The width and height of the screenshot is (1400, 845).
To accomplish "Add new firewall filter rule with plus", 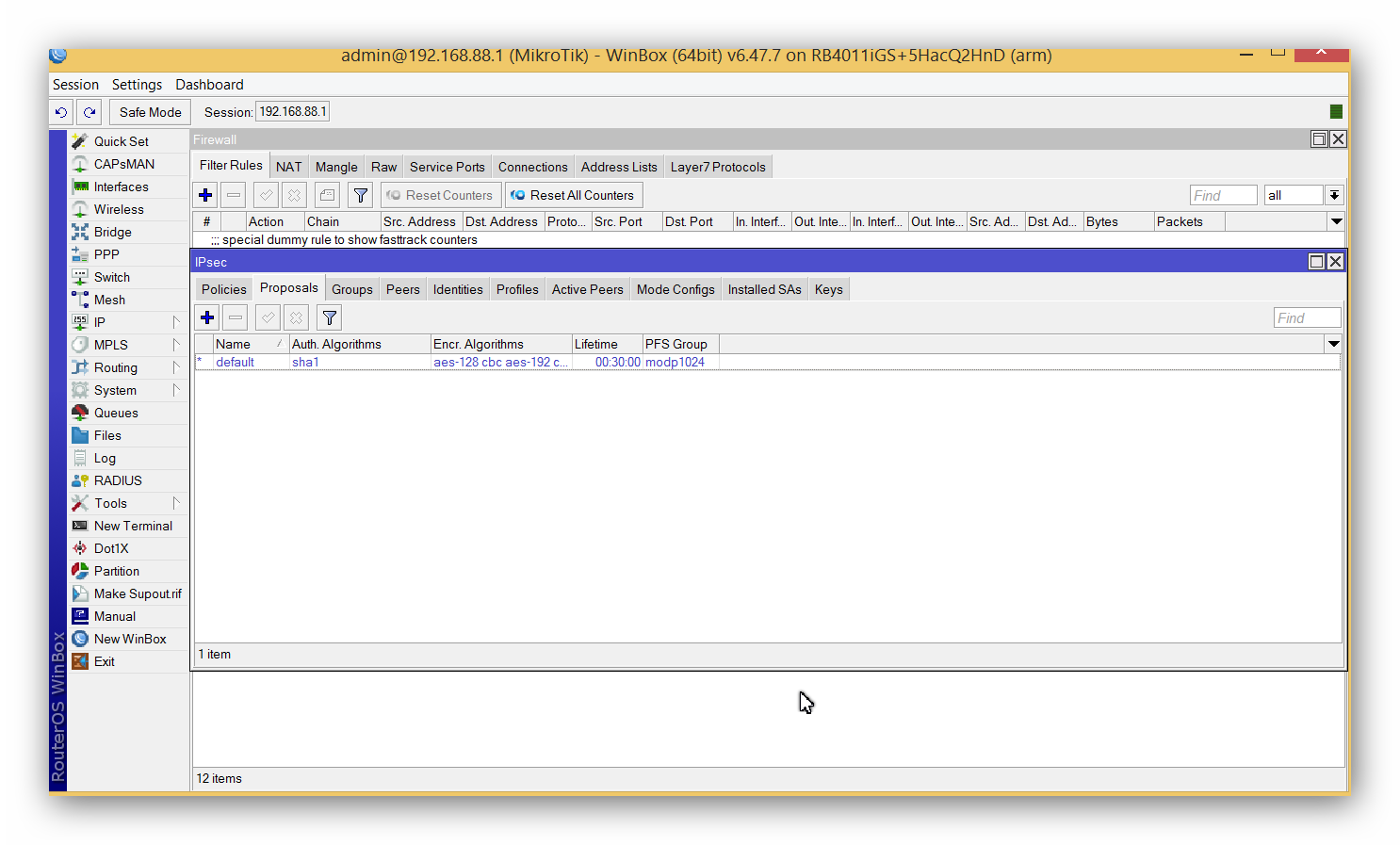I will click(205, 195).
